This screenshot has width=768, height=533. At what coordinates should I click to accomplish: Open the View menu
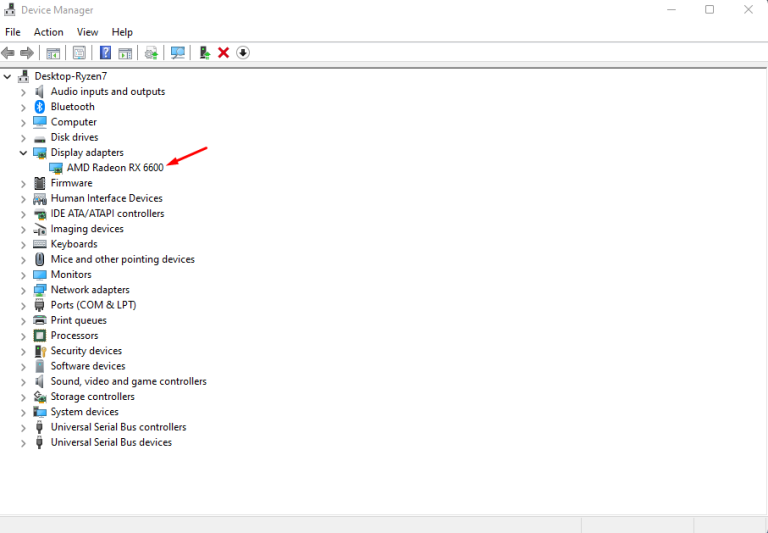pos(87,32)
